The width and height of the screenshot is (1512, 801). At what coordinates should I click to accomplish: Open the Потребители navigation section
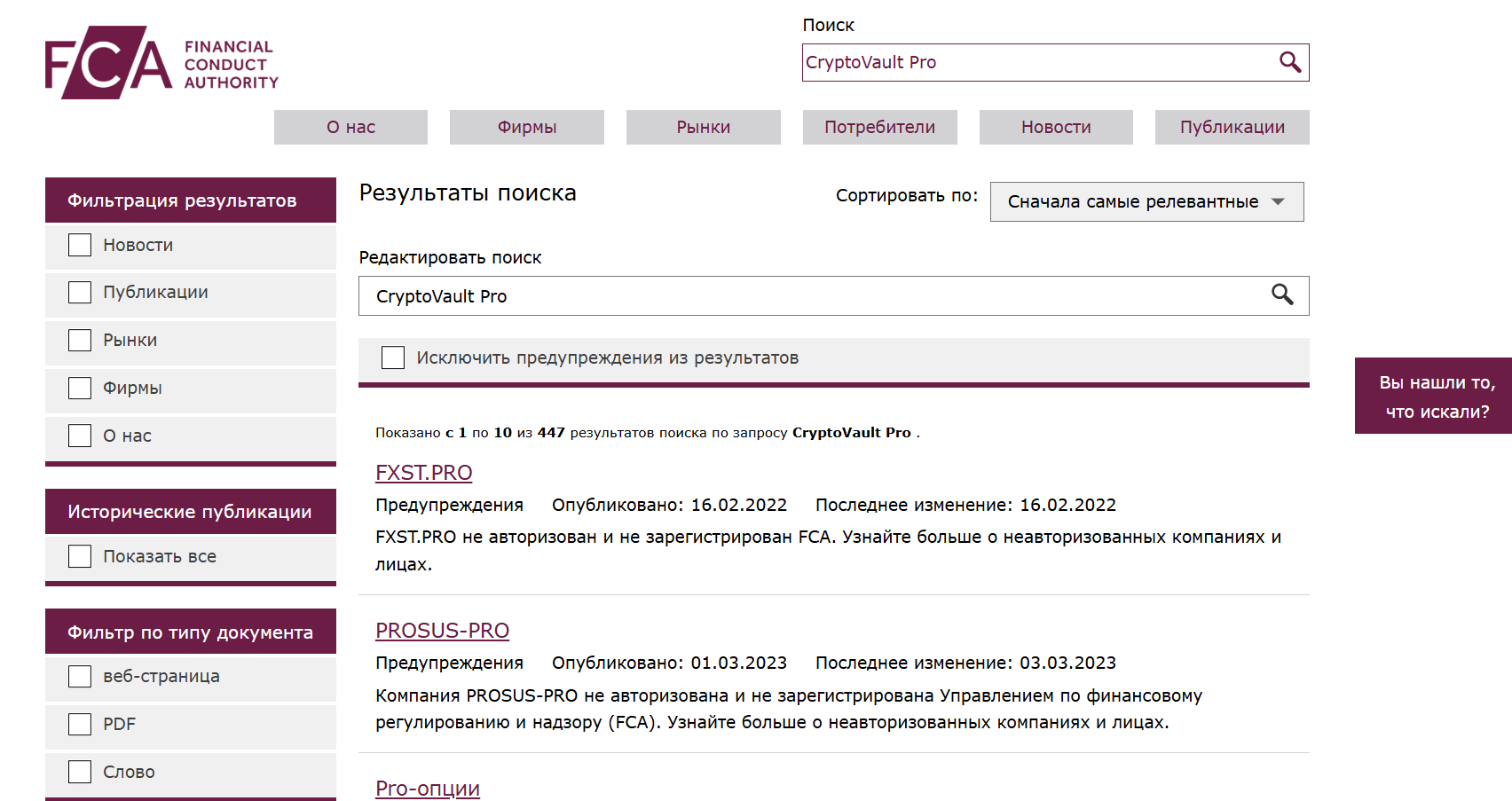point(879,127)
